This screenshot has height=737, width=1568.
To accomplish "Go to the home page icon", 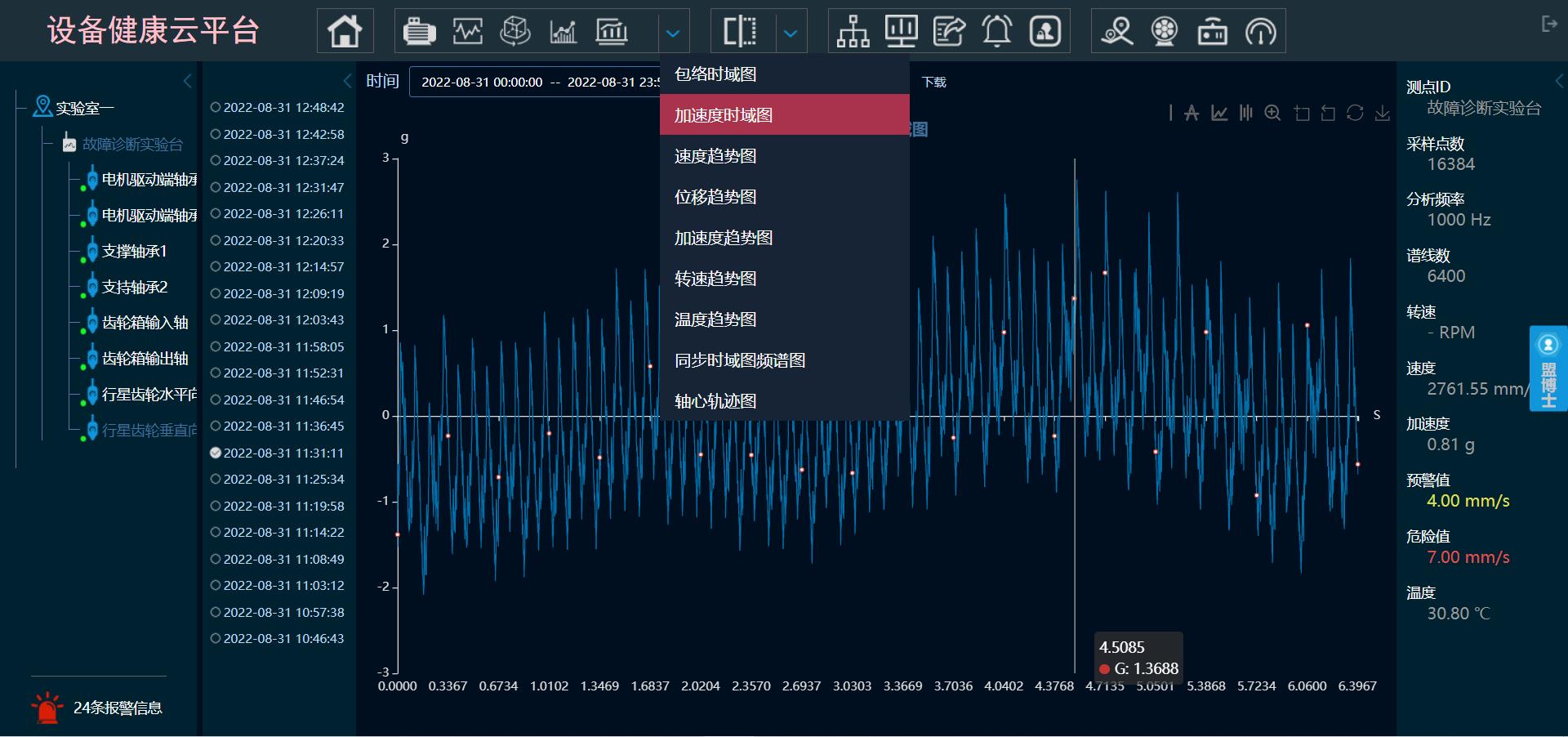I will click(x=345, y=32).
